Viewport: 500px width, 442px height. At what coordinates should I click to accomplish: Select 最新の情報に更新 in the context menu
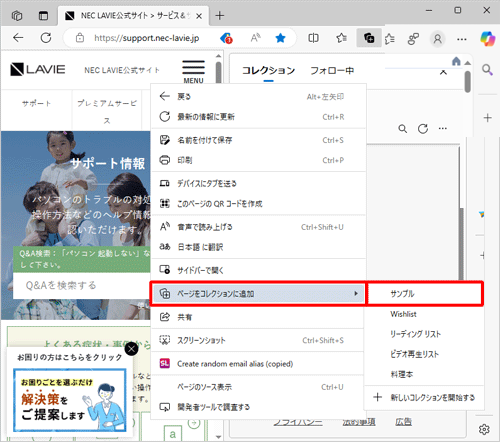tap(258, 117)
